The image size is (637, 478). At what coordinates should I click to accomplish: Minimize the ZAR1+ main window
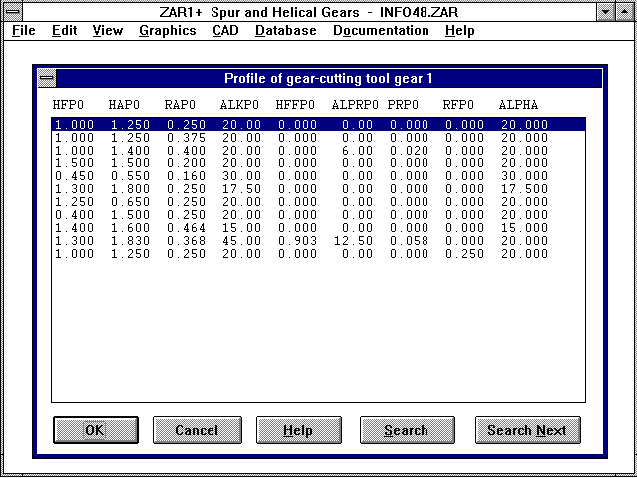tap(605, 11)
